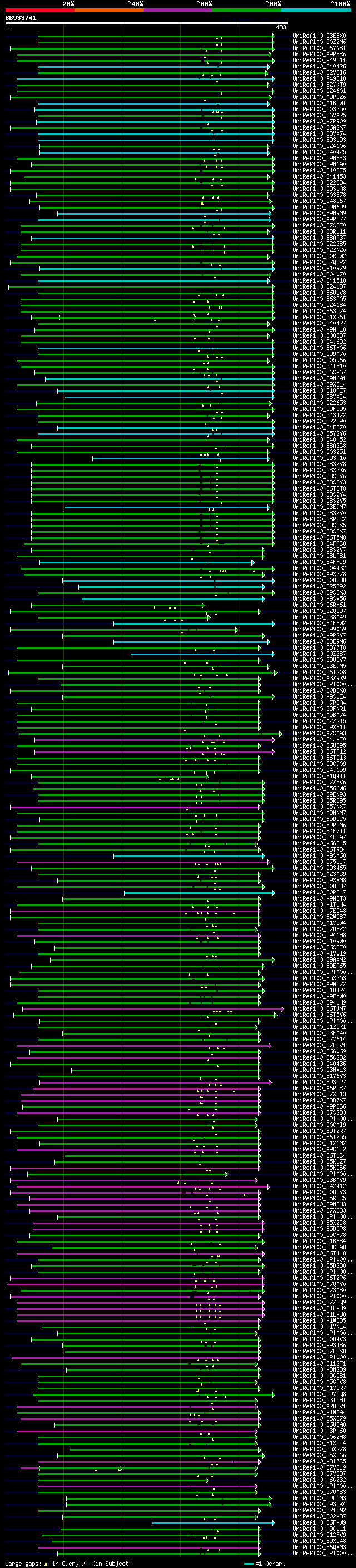356x1568 pixels.
Task: Select hit label UniRef100_P10979
Action: click(x=319, y=269)
